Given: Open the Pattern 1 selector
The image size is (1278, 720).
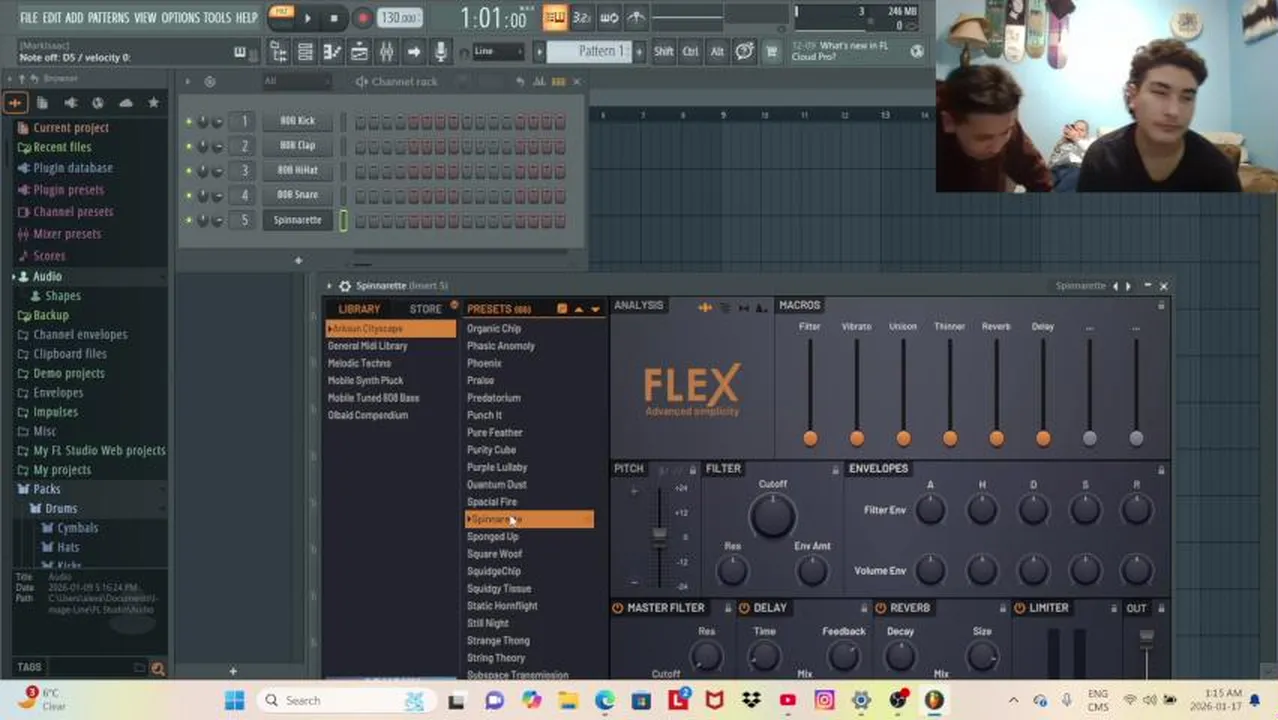Looking at the screenshot, I should click(589, 52).
